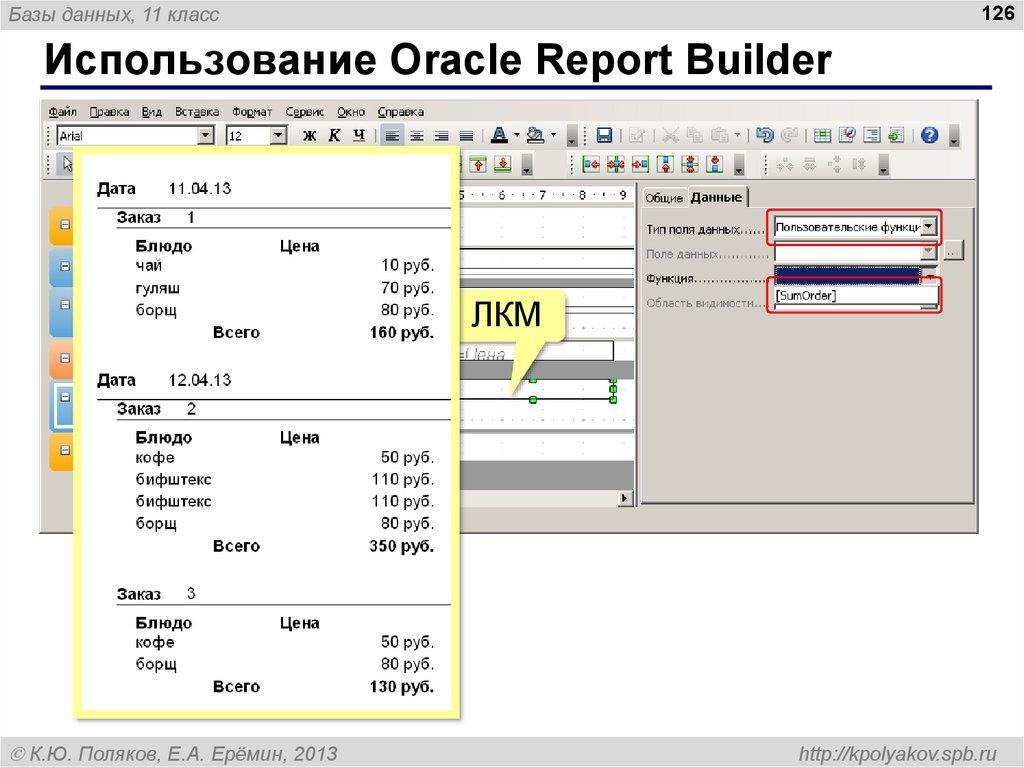
Task: Toggle bold formatting (Ж)
Action: [311, 135]
